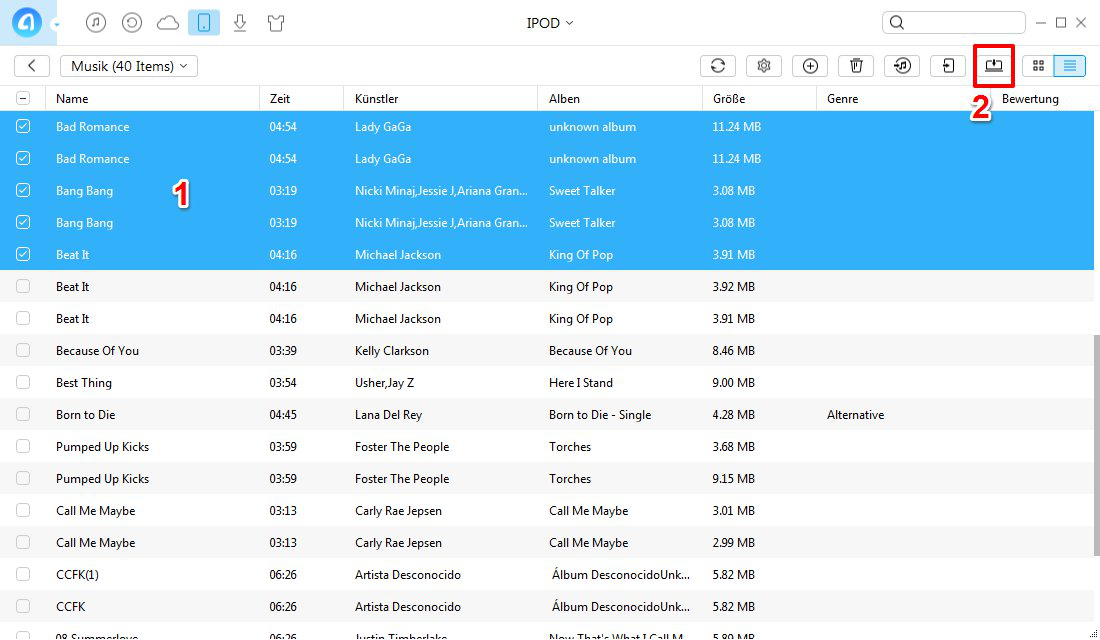Screen dimensions: 1100x640
Task: Open the skin shirt icon
Action: (276, 23)
